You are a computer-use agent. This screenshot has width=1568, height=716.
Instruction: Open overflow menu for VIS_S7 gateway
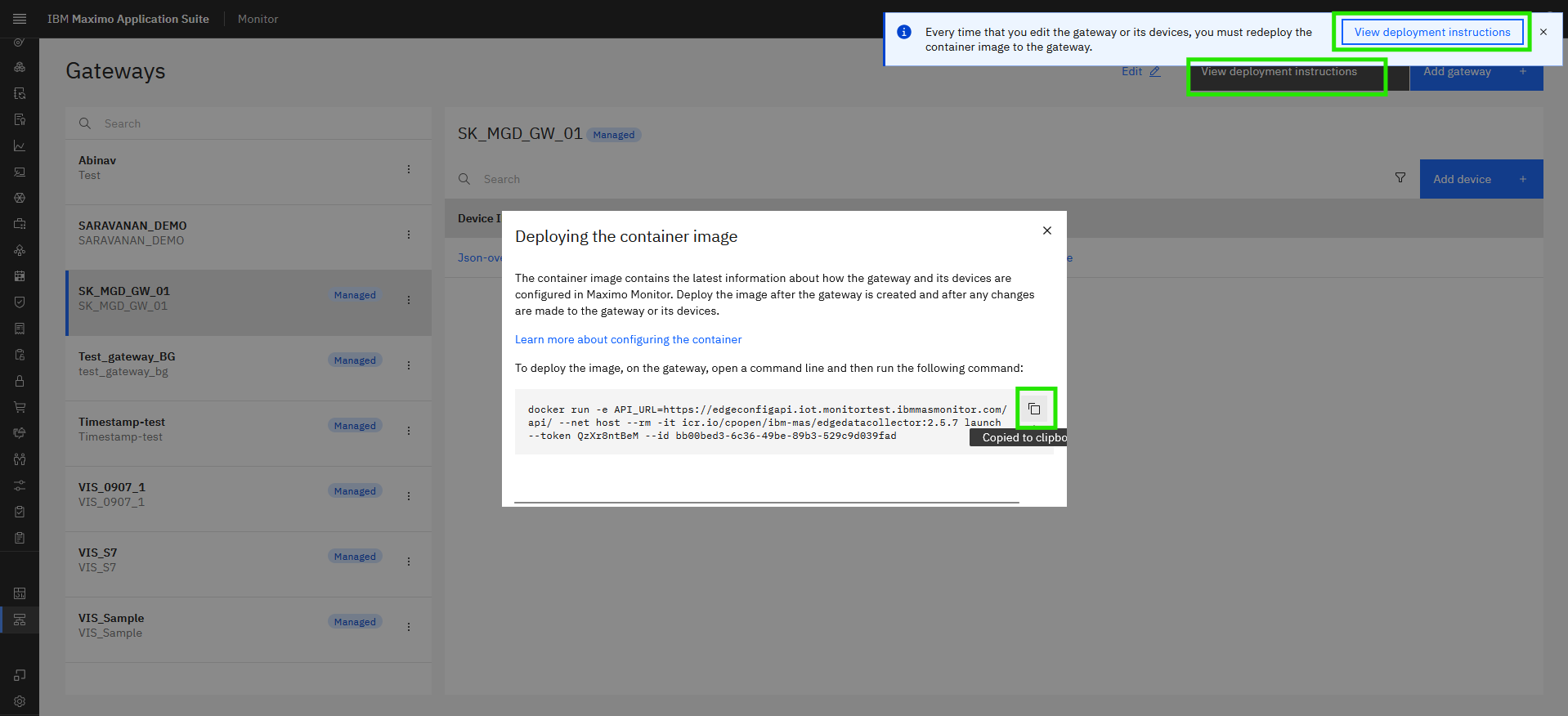pos(409,562)
